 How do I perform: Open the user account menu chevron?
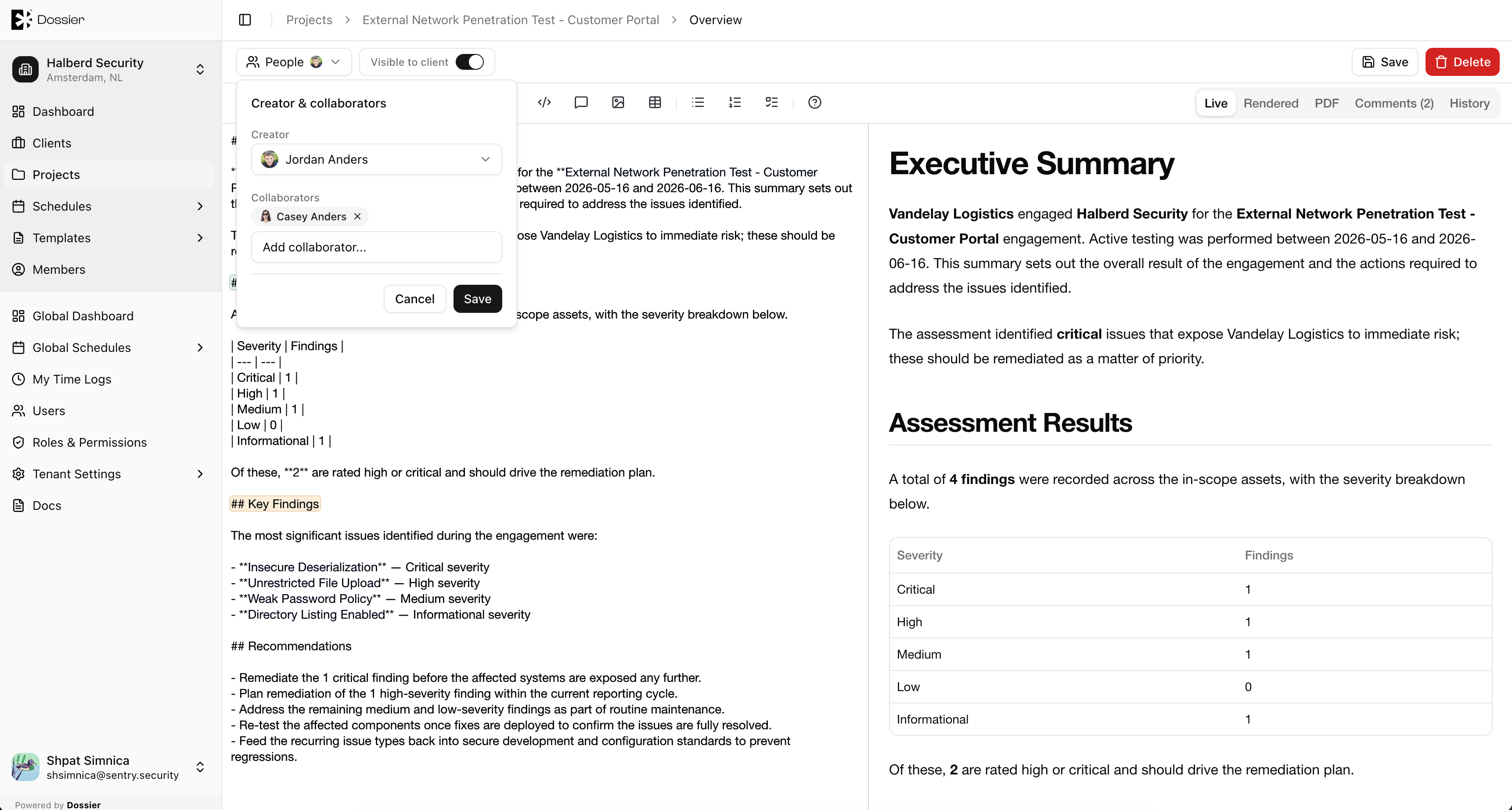click(200, 767)
